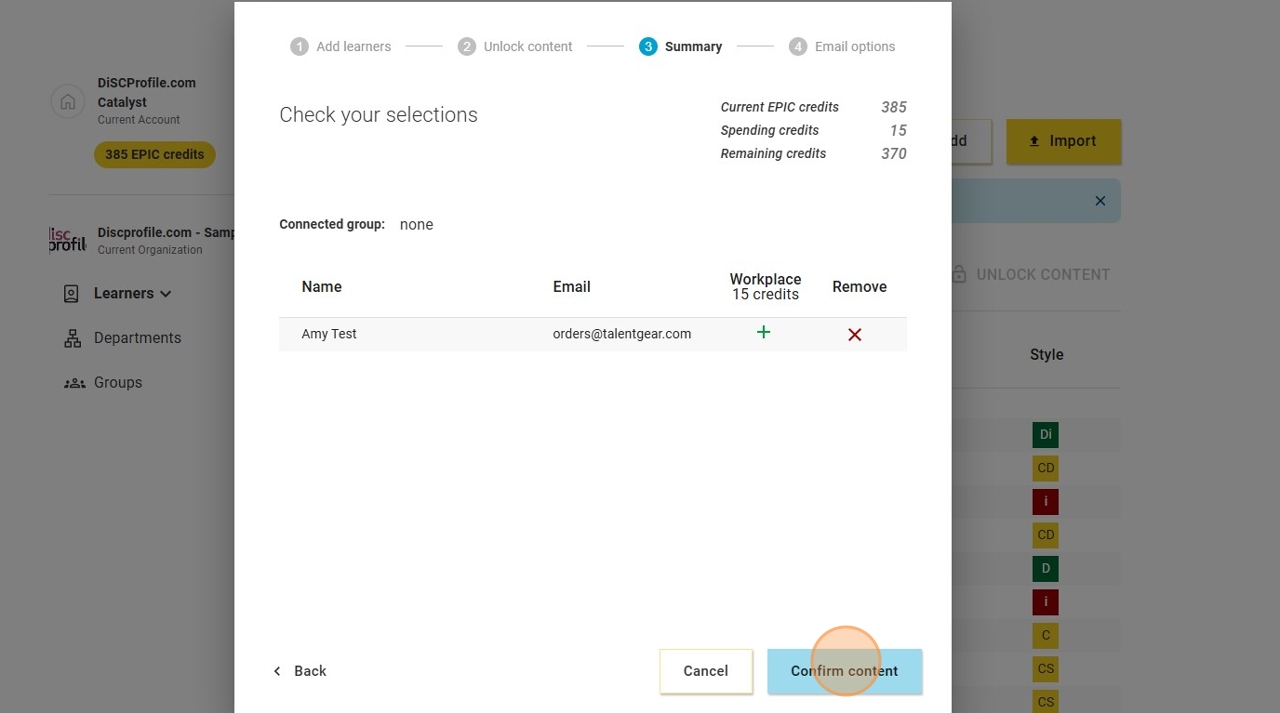
Task: Click the 385 EPIC credits badge
Action: pyautogui.click(x=154, y=154)
